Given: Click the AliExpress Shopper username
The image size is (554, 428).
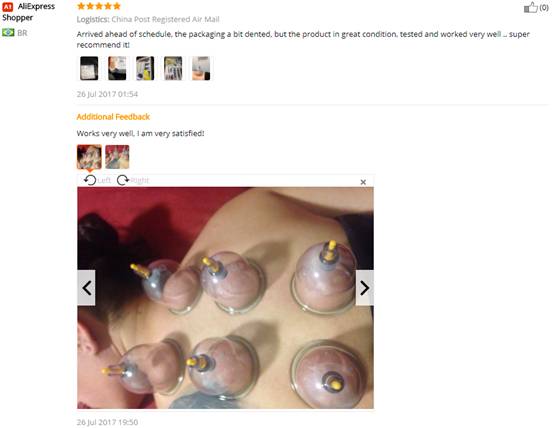Looking at the screenshot, I should click(28, 12).
